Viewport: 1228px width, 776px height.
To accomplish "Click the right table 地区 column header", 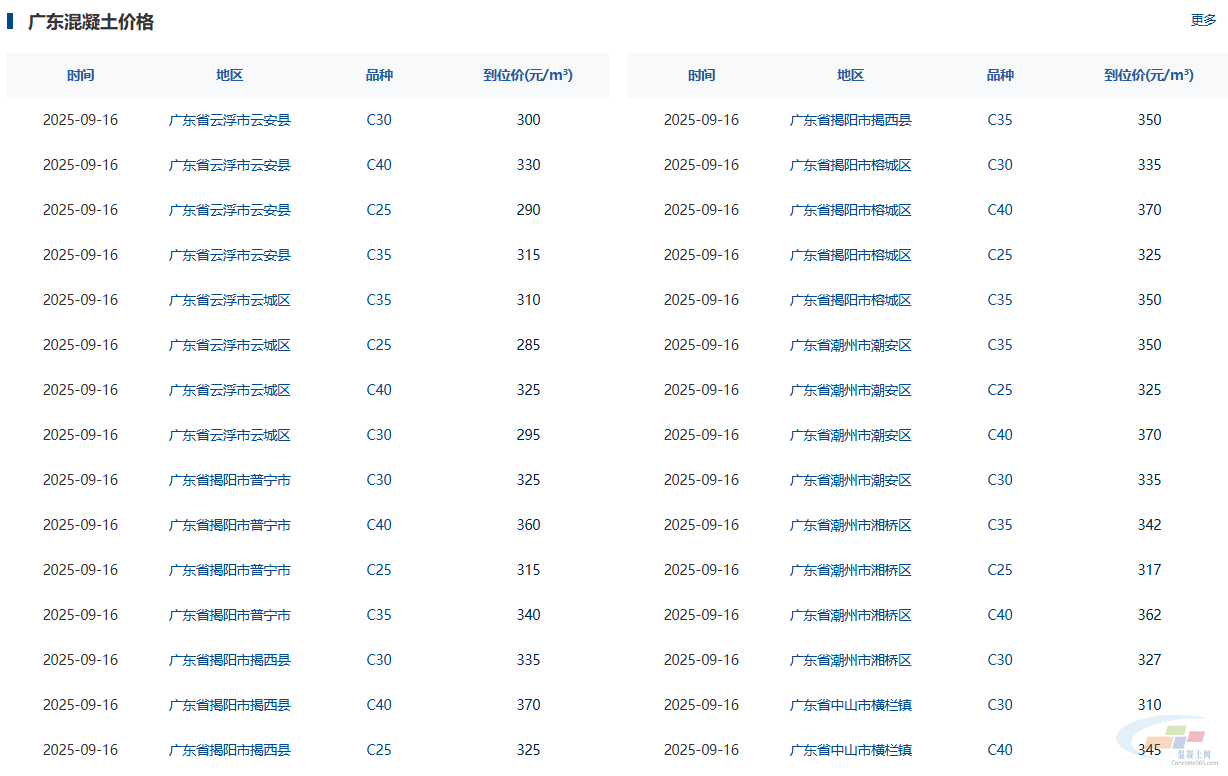I will [850, 75].
